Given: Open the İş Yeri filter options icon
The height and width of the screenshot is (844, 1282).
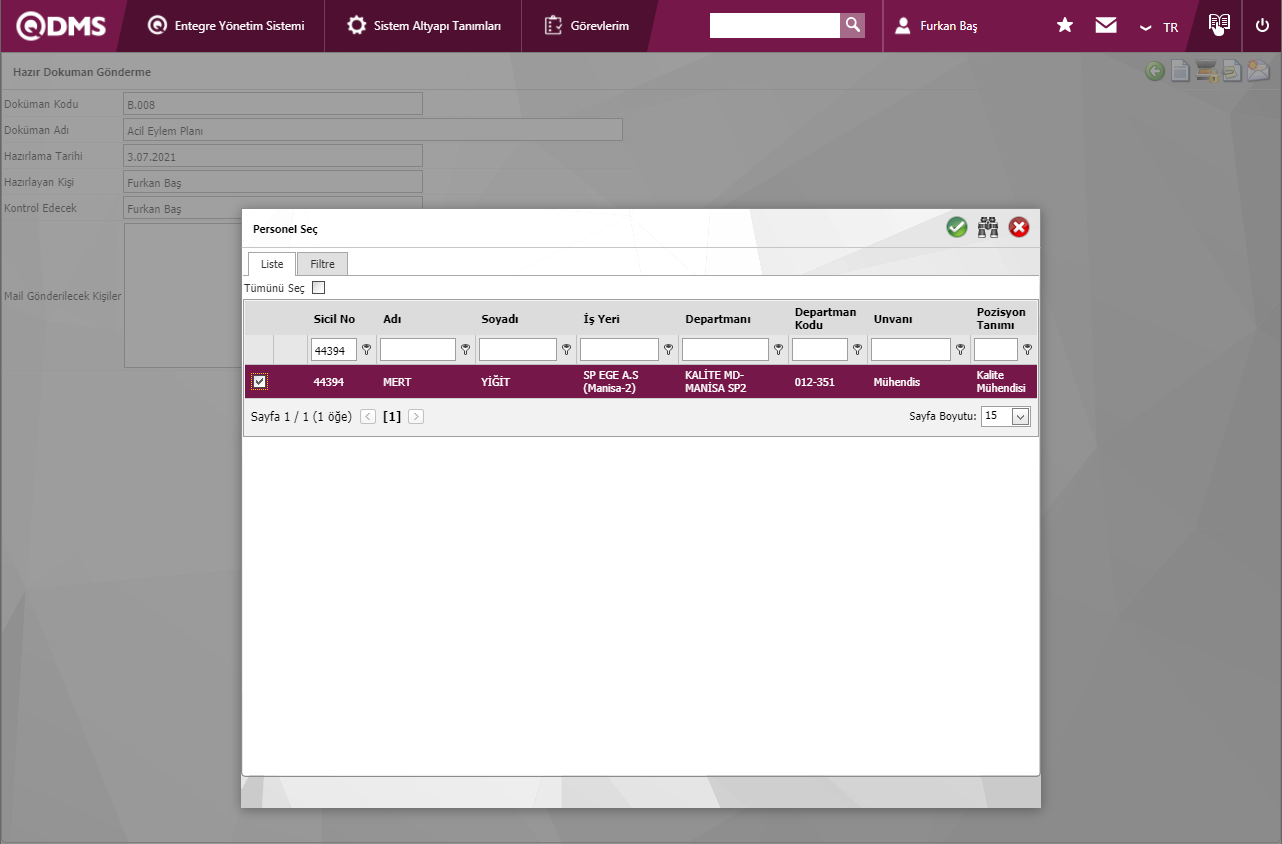Looking at the screenshot, I should (x=668, y=350).
